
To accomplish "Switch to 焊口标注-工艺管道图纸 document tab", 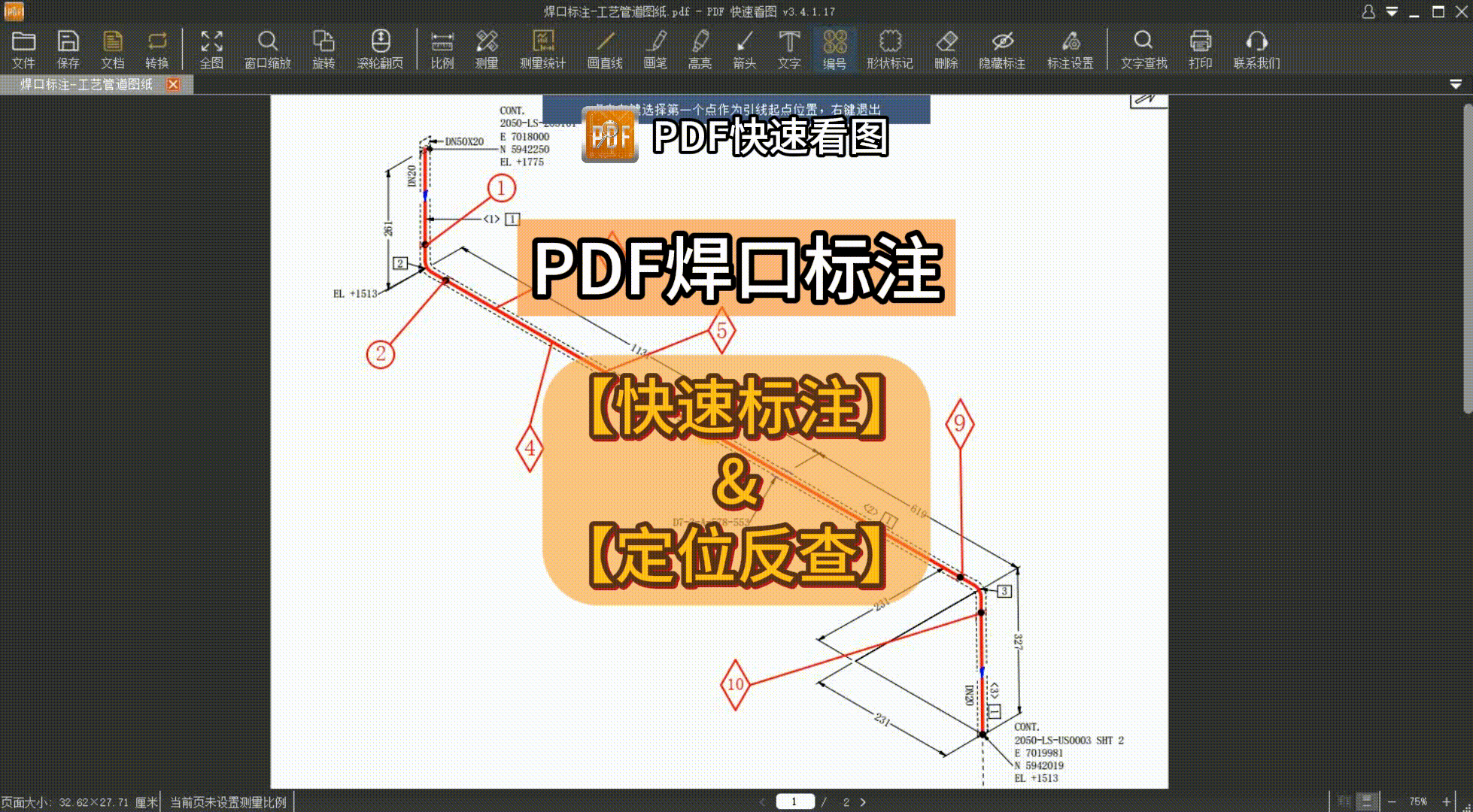I will click(x=86, y=84).
